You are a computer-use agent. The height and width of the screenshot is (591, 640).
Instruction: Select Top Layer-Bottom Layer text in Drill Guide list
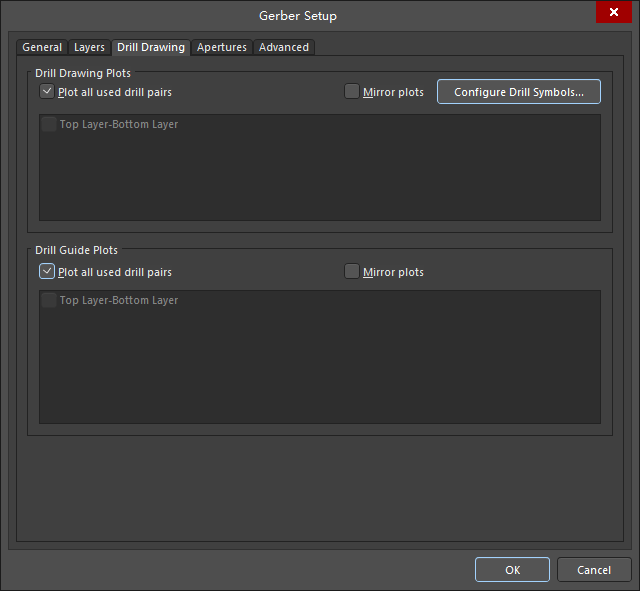pos(119,300)
